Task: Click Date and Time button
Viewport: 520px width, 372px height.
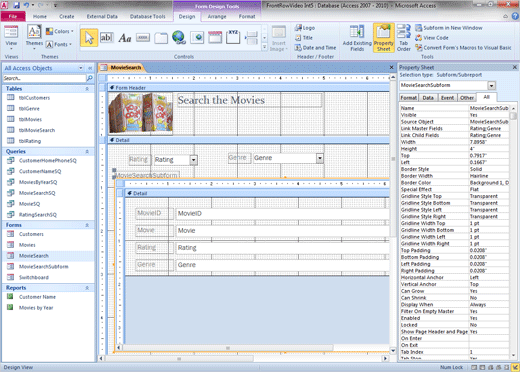Action: (315, 48)
